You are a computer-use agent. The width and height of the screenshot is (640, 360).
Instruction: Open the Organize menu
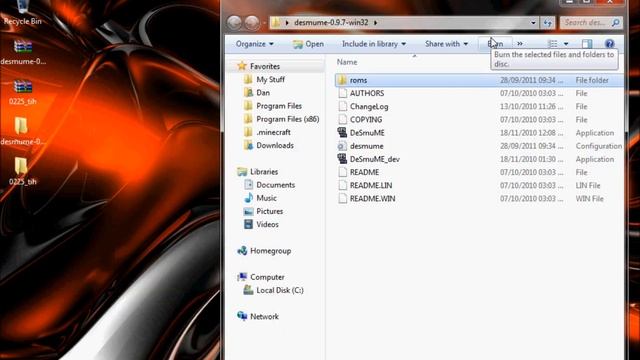255,44
